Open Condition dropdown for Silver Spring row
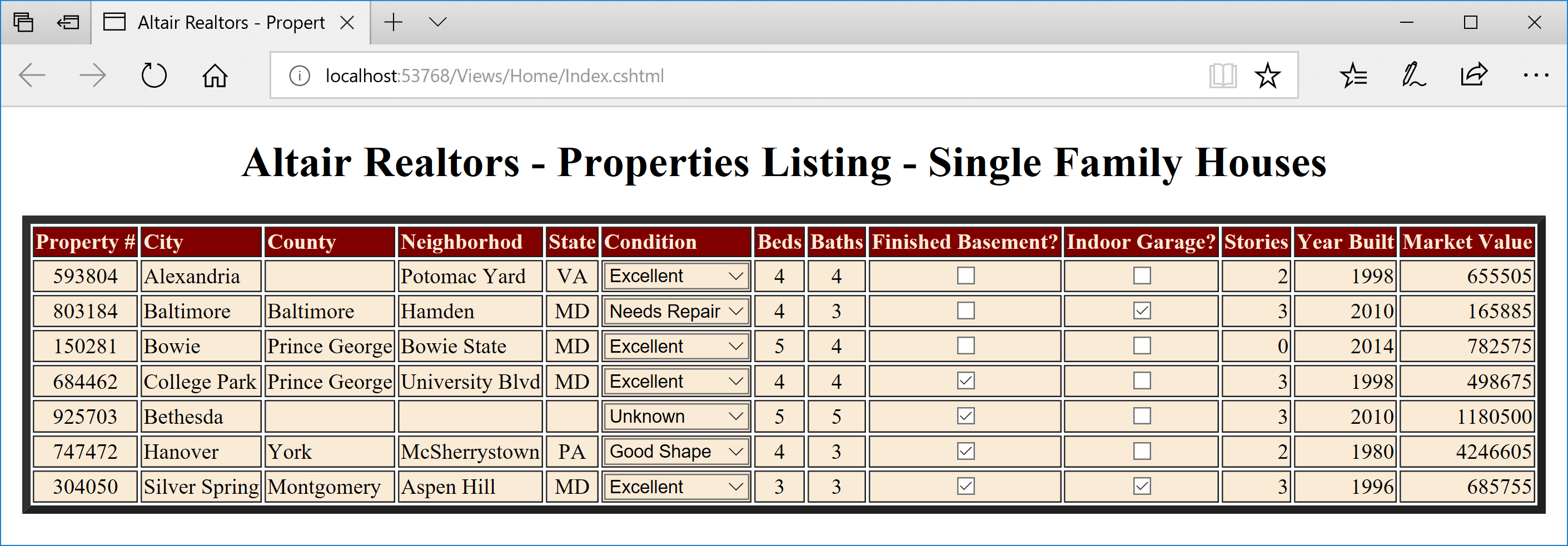The width and height of the screenshot is (1568, 546). pyautogui.click(x=676, y=487)
